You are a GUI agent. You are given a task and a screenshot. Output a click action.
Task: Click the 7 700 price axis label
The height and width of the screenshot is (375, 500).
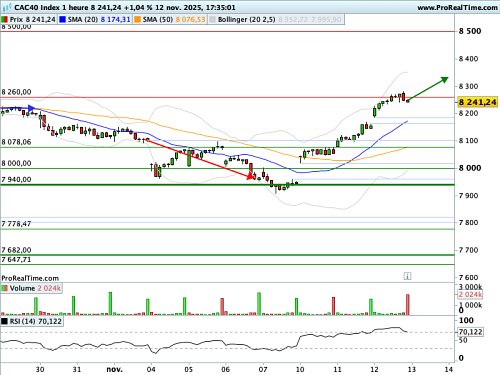tap(468, 250)
